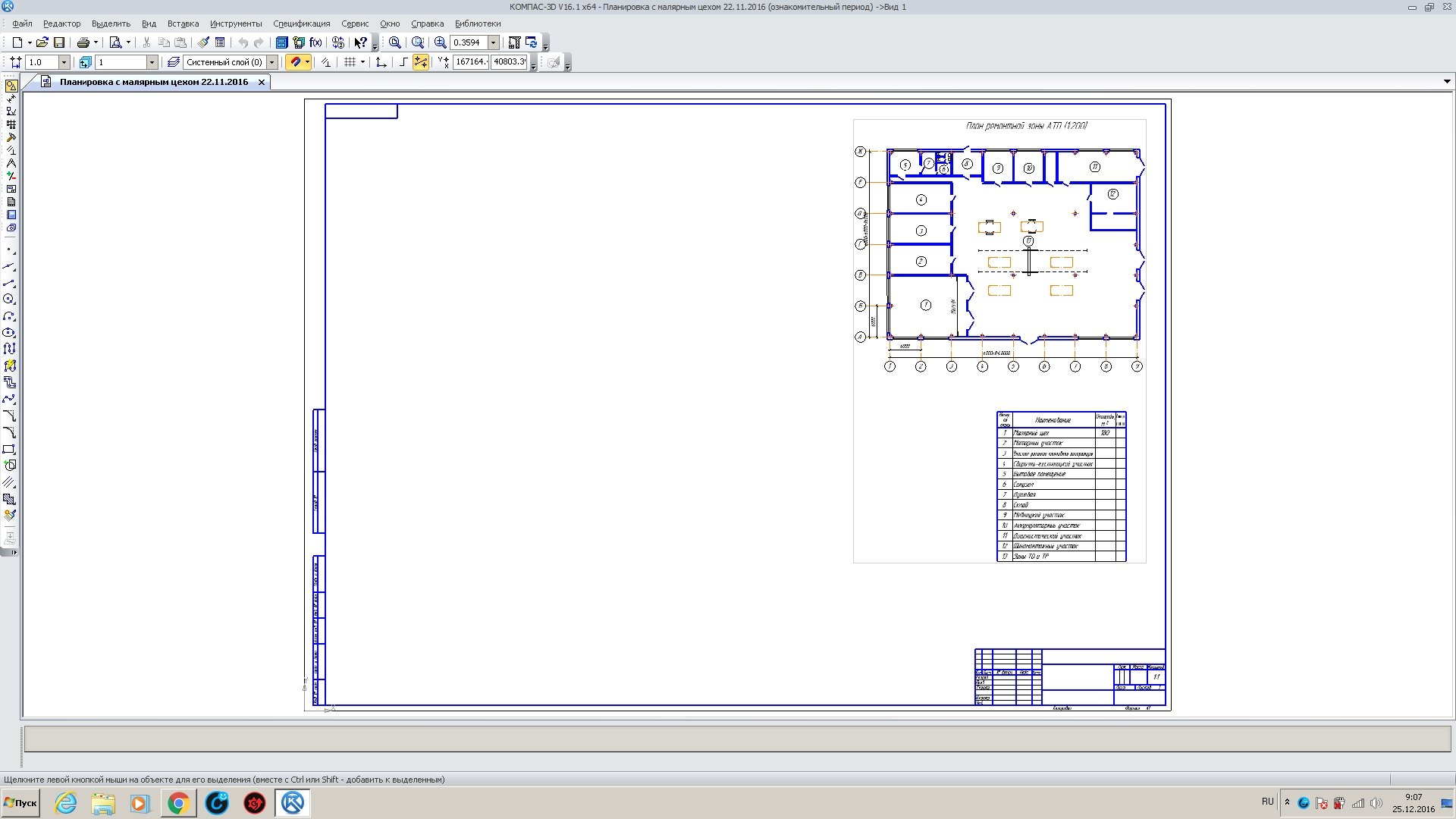
Task: Click the rebuild/refresh view icon
Action: (531, 42)
